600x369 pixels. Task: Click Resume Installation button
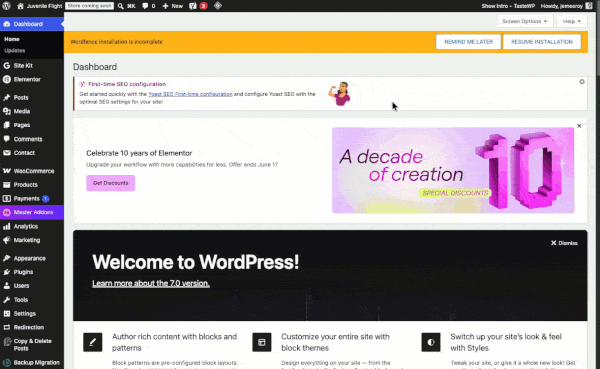542,42
